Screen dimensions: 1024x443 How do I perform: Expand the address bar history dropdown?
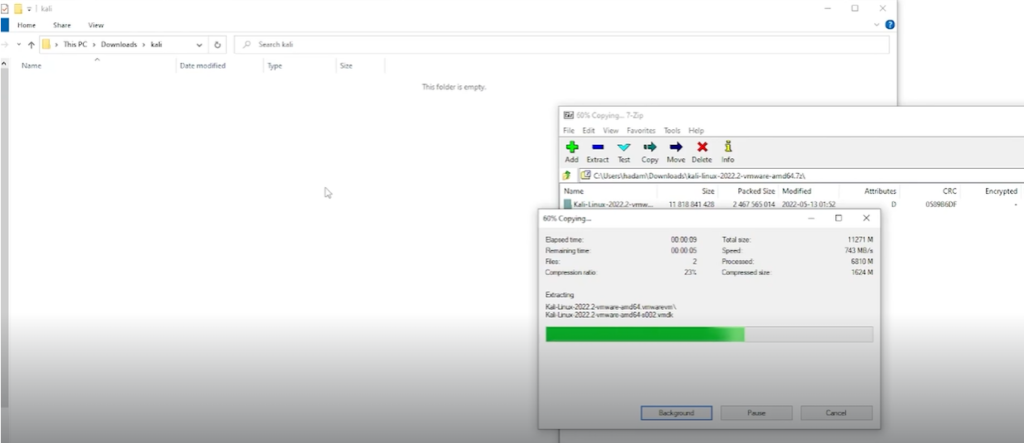click(x=199, y=45)
